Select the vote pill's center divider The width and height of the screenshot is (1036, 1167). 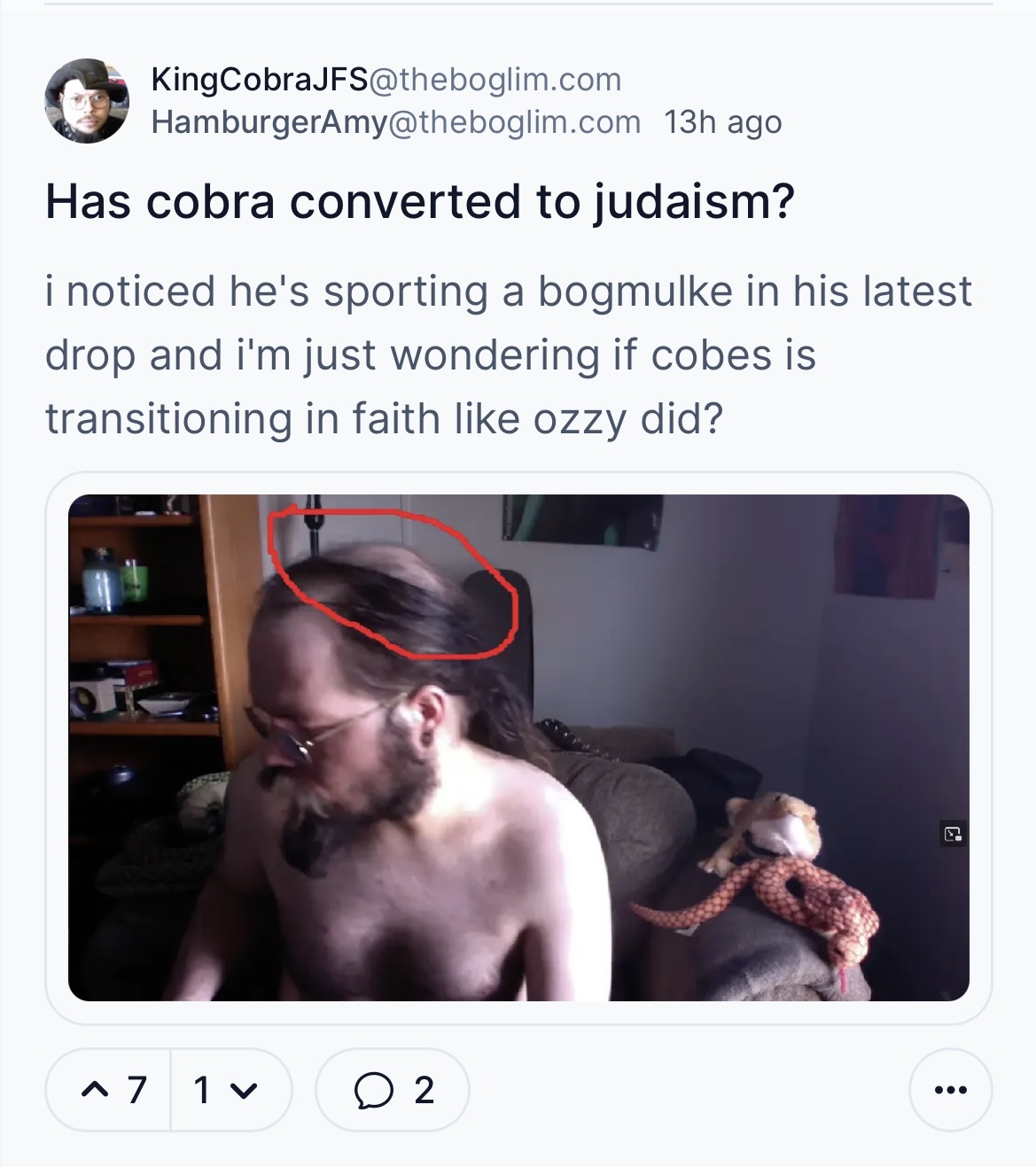click(x=170, y=1090)
